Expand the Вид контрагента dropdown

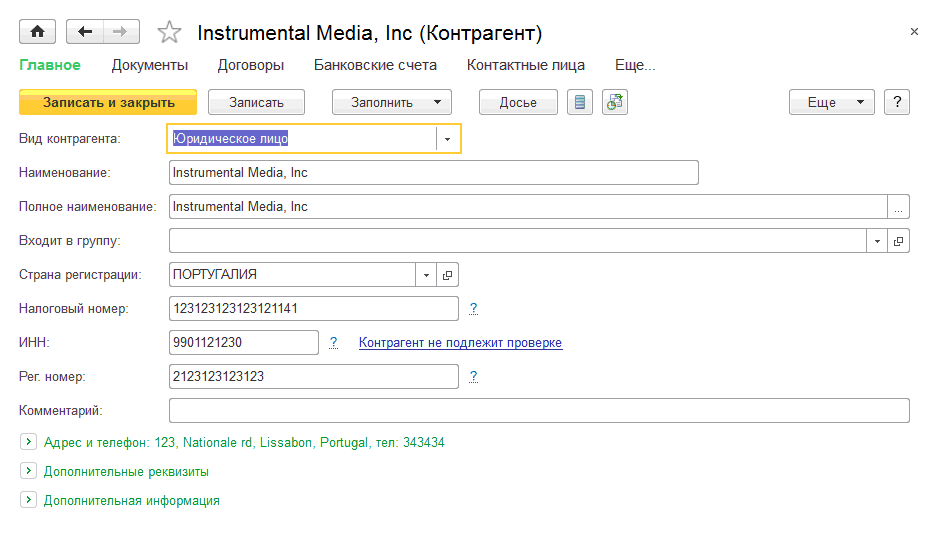pos(448,139)
